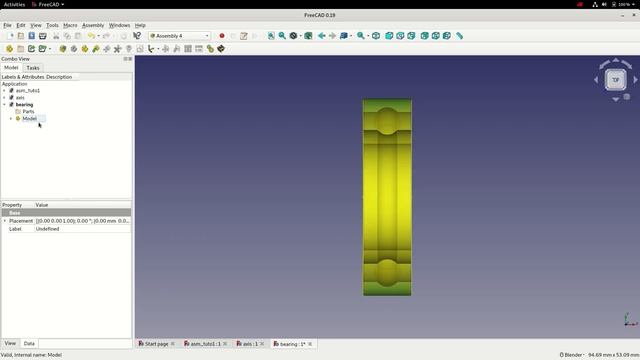Set Right view cube icon
640x360 pixels.
click(x=411, y=36)
